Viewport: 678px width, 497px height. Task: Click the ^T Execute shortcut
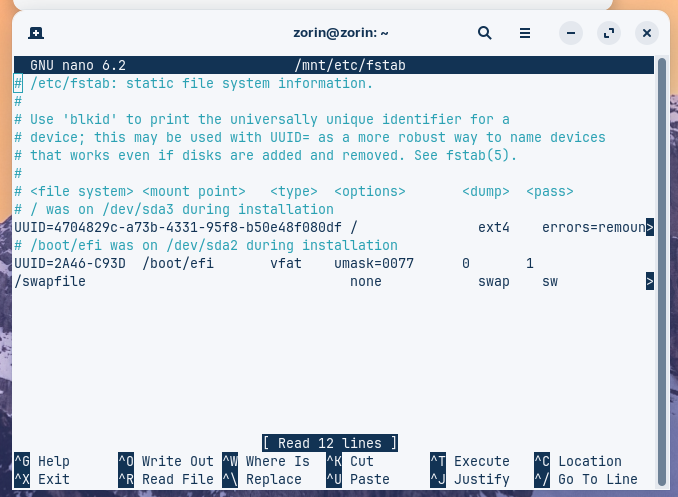pyautogui.click(x=470, y=461)
